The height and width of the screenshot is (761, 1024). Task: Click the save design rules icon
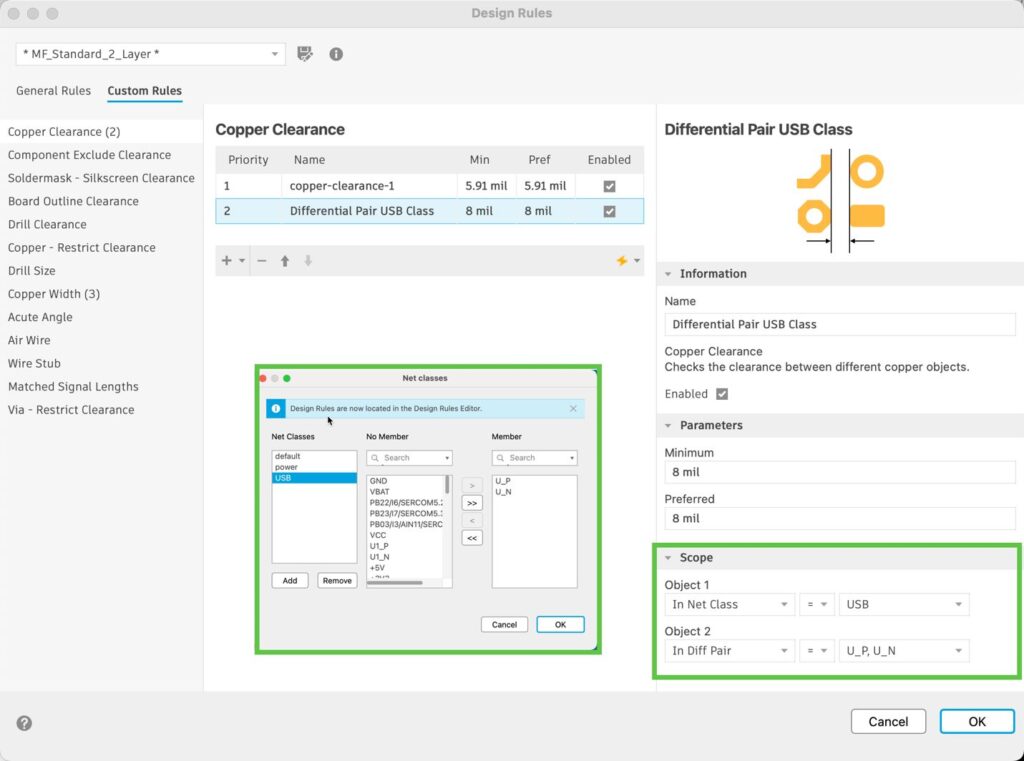coord(304,54)
